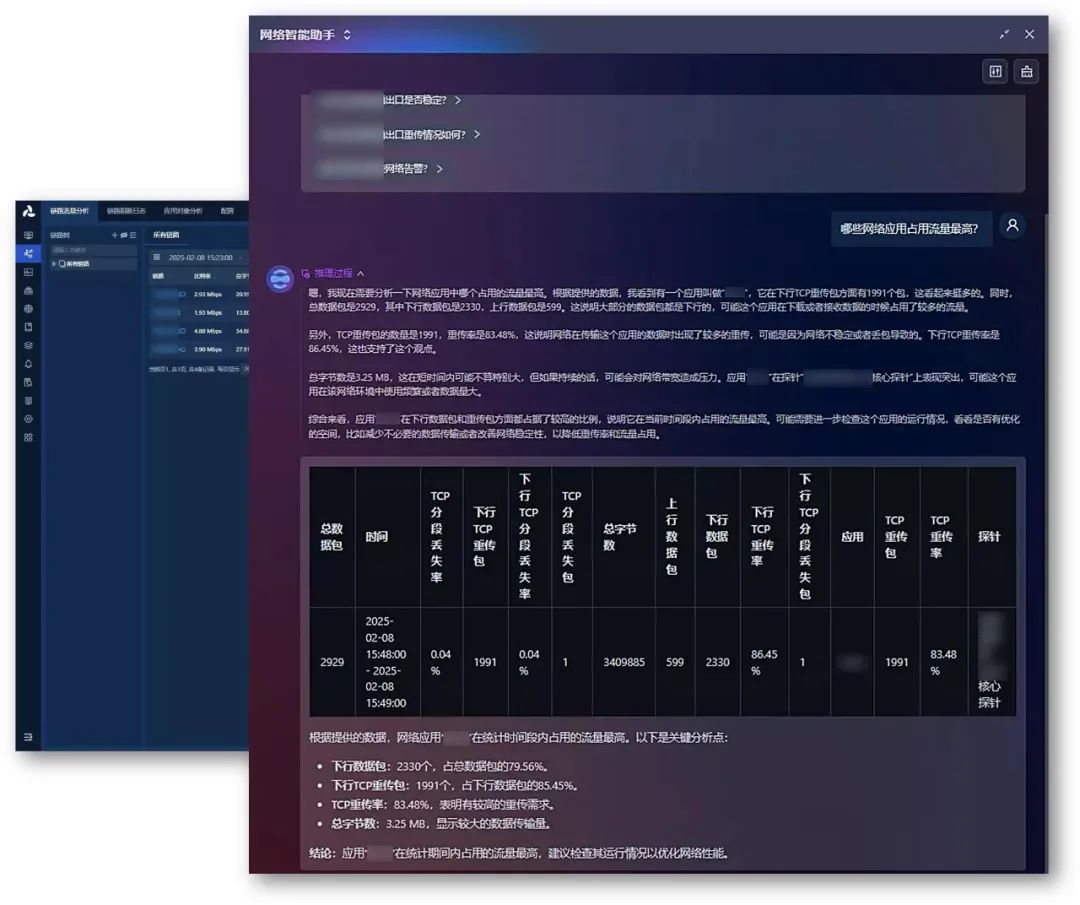
Task: Click the 1.93 Mbps row in the links table
Action: tap(198, 313)
